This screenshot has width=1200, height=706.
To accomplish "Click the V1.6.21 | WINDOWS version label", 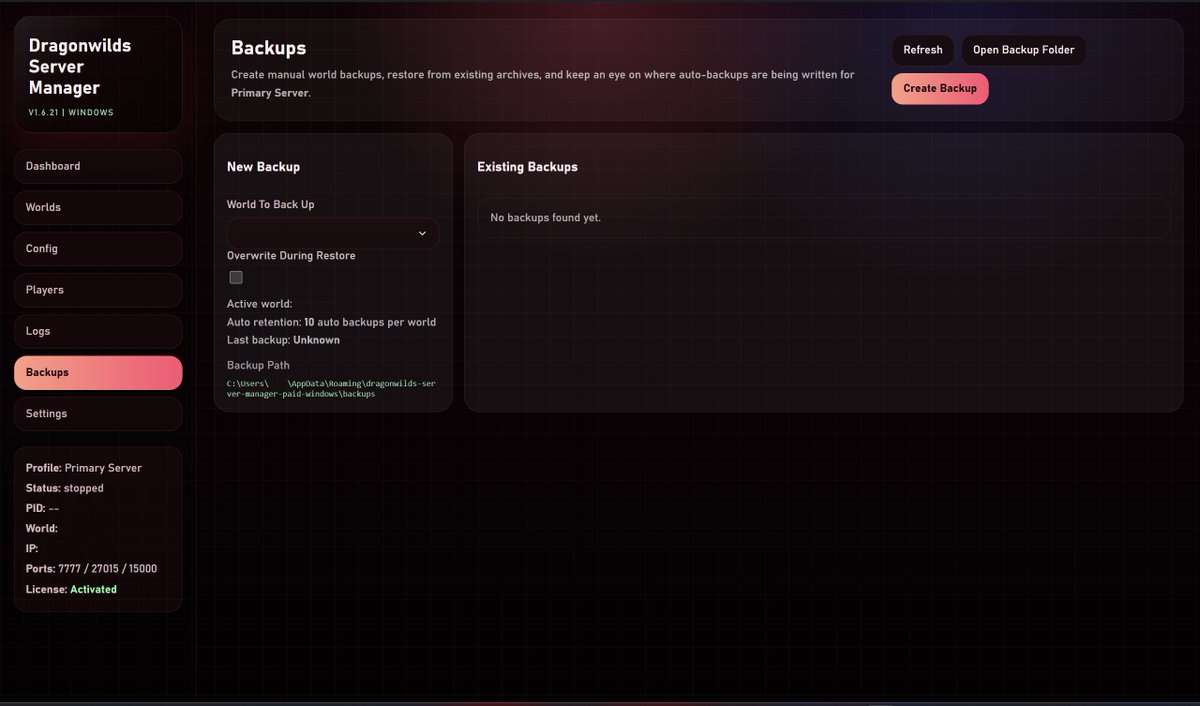I will point(71,112).
